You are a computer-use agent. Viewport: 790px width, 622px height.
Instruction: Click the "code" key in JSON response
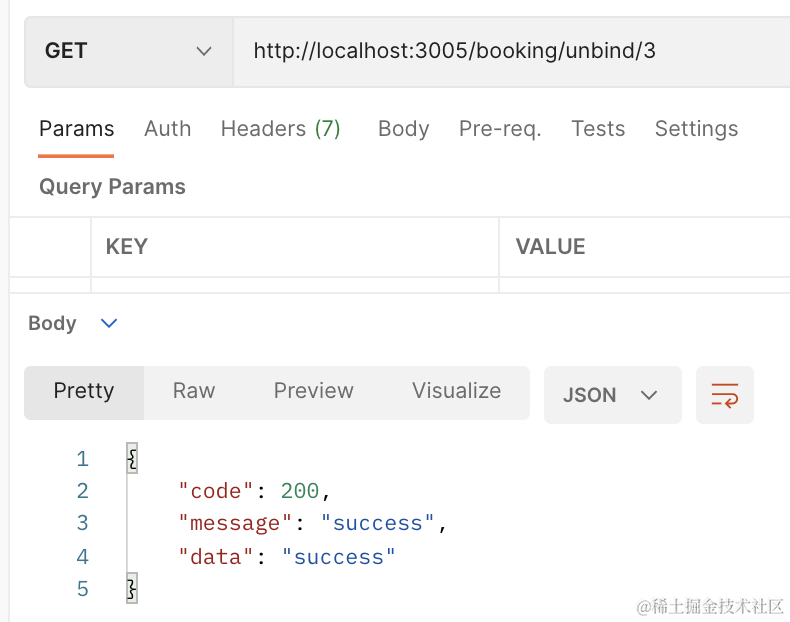click(x=210, y=491)
